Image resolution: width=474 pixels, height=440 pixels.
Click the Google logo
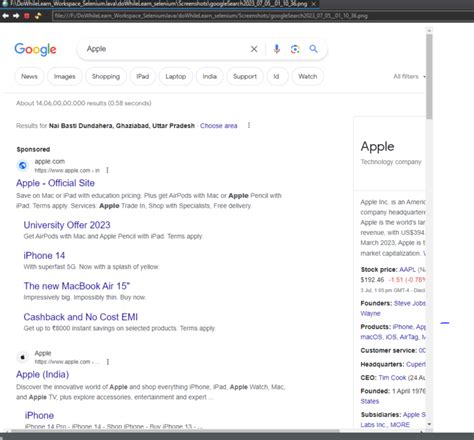tap(35, 49)
